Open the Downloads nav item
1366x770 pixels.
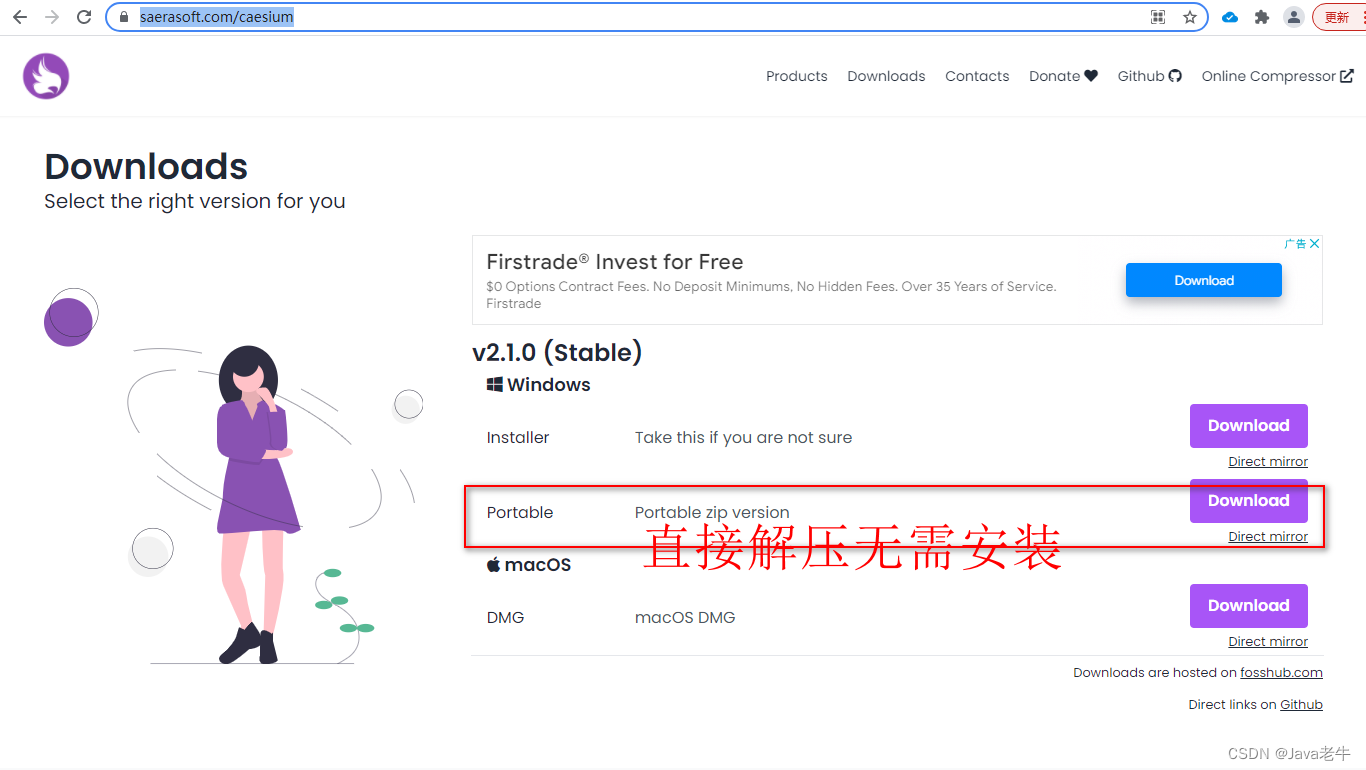click(886, 76)
